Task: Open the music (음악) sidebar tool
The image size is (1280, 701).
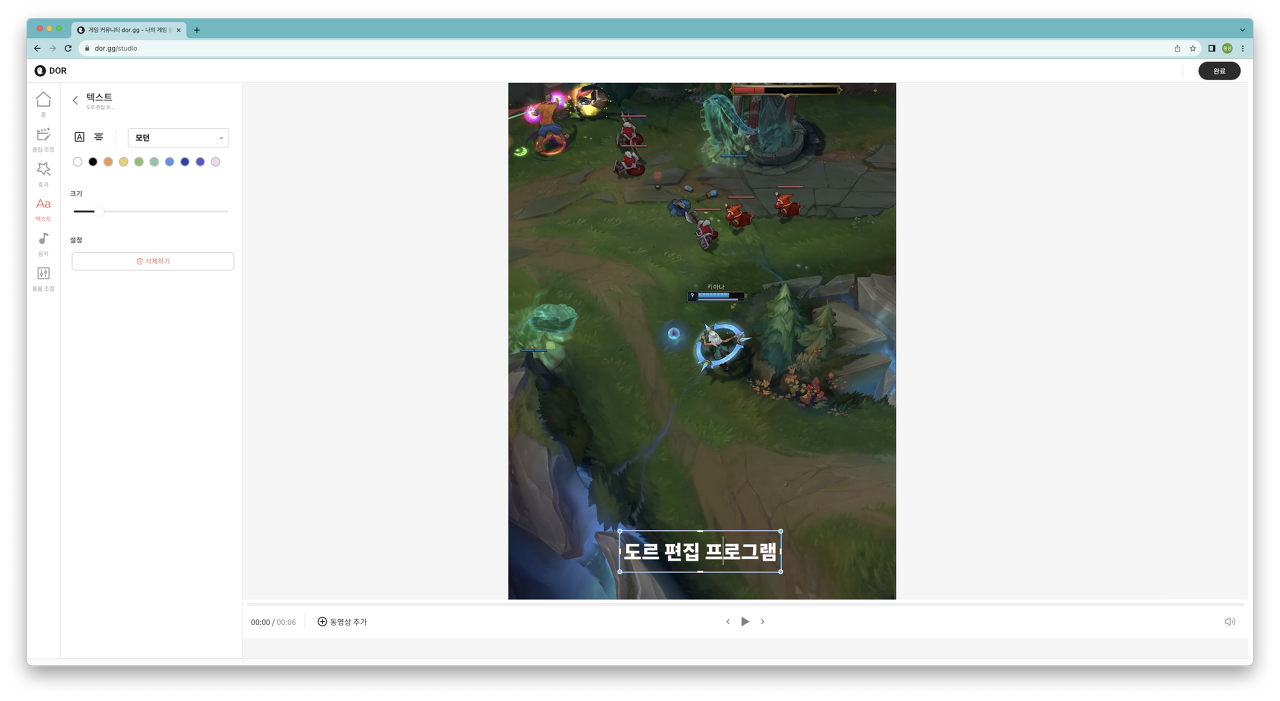Action: (43, 243)
